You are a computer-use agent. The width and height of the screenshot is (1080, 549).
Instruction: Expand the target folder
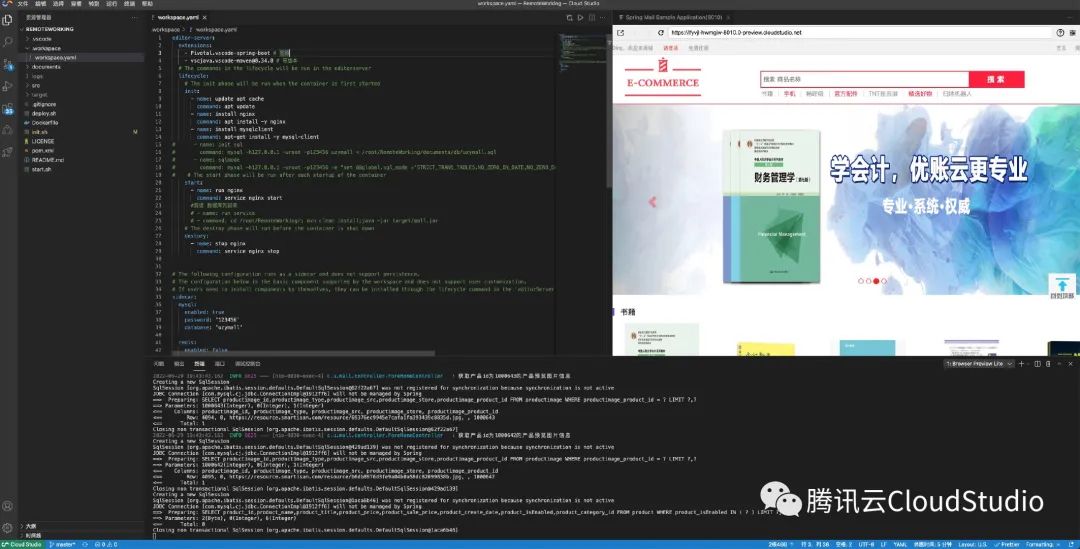[38, 94]
